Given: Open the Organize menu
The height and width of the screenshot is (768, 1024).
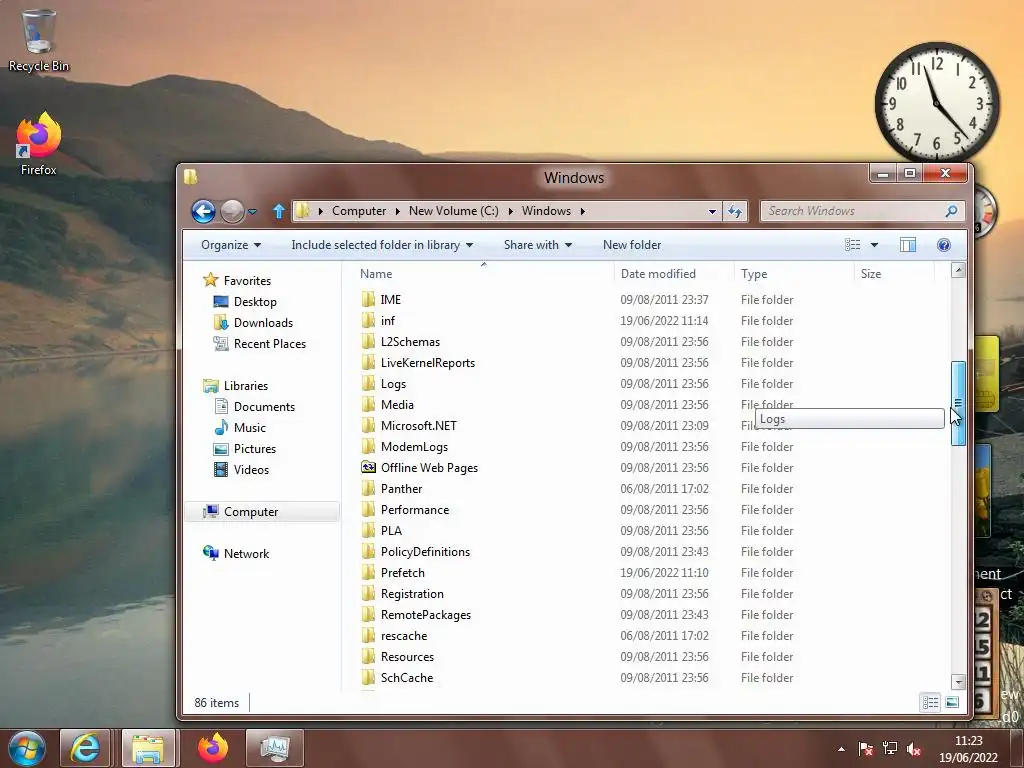Looking at the screenshot, I should click(x=231, y=245).
